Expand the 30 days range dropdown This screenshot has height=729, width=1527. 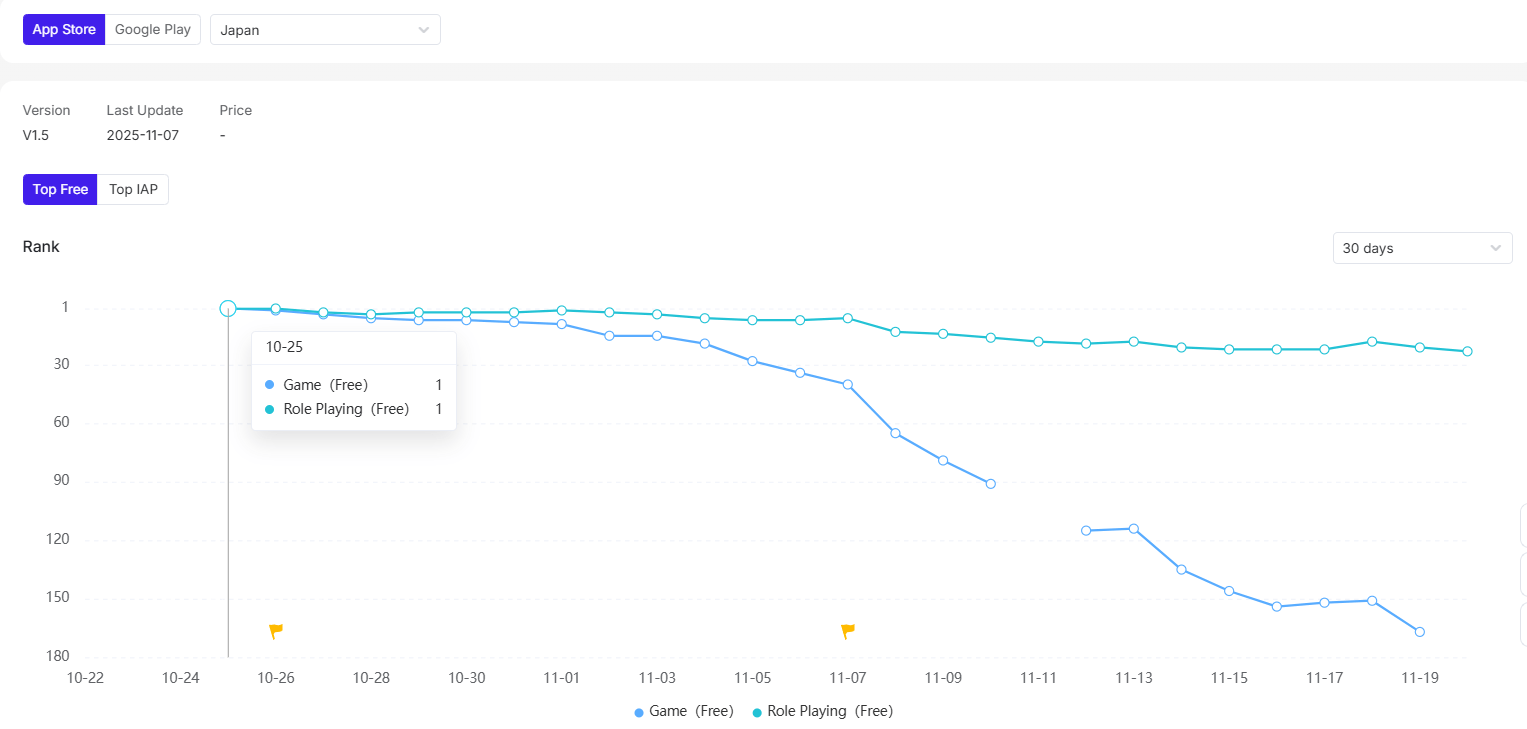pyautogui.click(x=1421, y=248)
